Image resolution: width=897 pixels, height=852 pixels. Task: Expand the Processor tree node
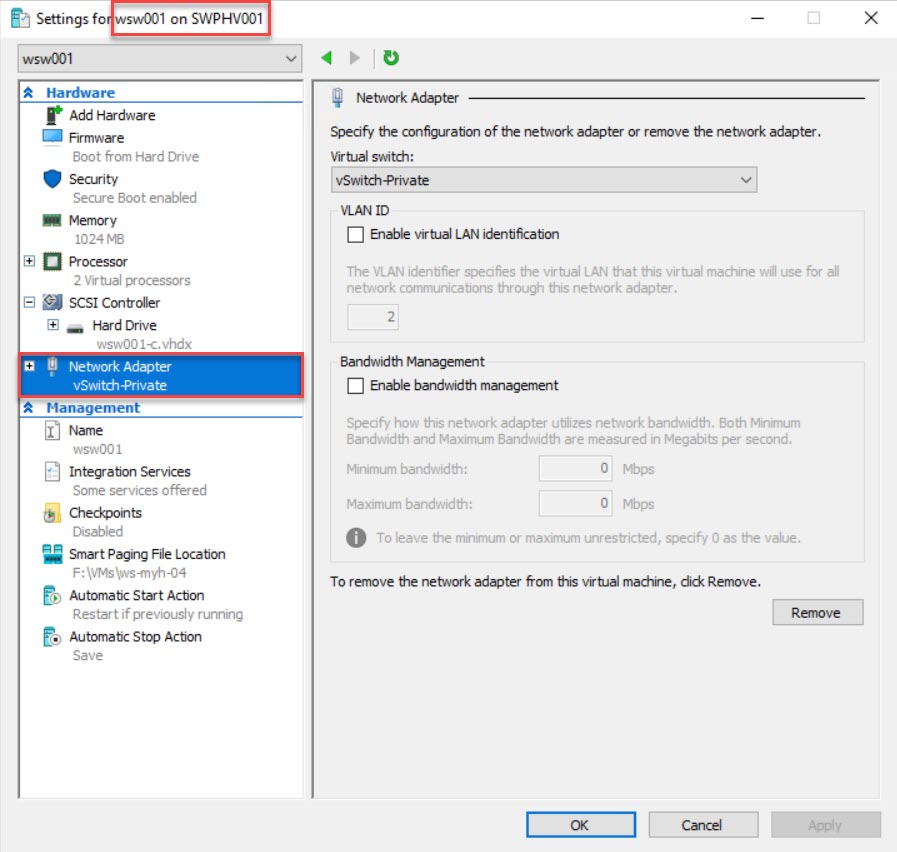29,261
